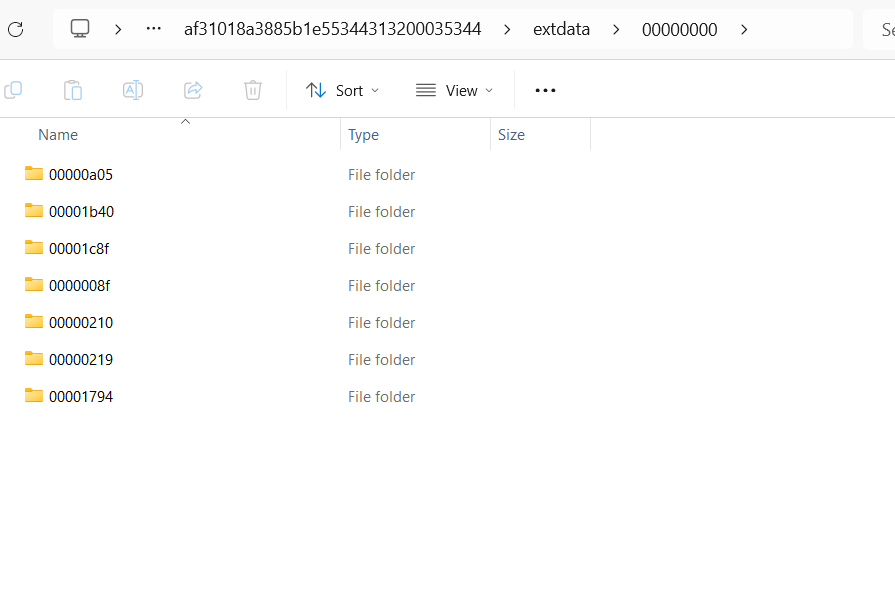Open the af31018a3885b1e55344313200035344 breadcrumb
The image size is (895, 600).
(332, 29)
